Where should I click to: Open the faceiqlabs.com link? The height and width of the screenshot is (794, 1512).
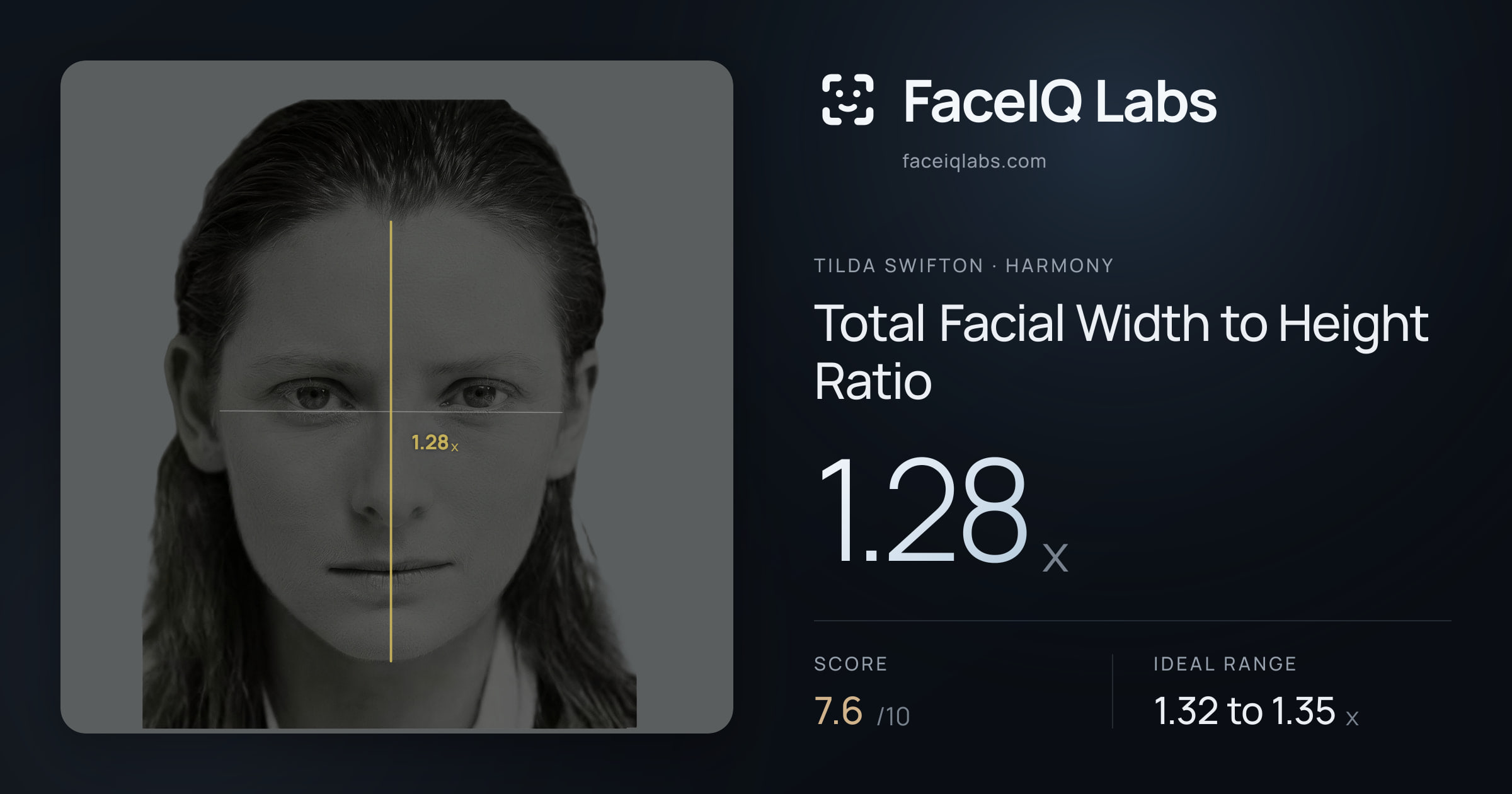(x=974, y=161)
